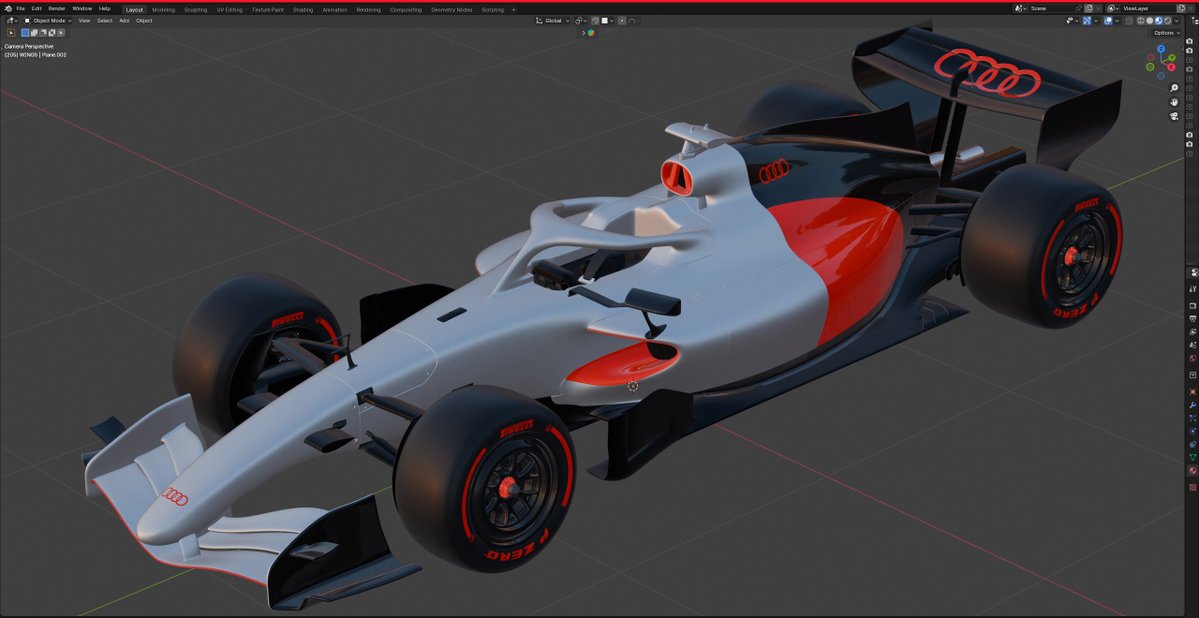Open the Physics properties tab
Image resolution: width=1199 pixels, height=618 pixels.
click(x=1192, y=431)
